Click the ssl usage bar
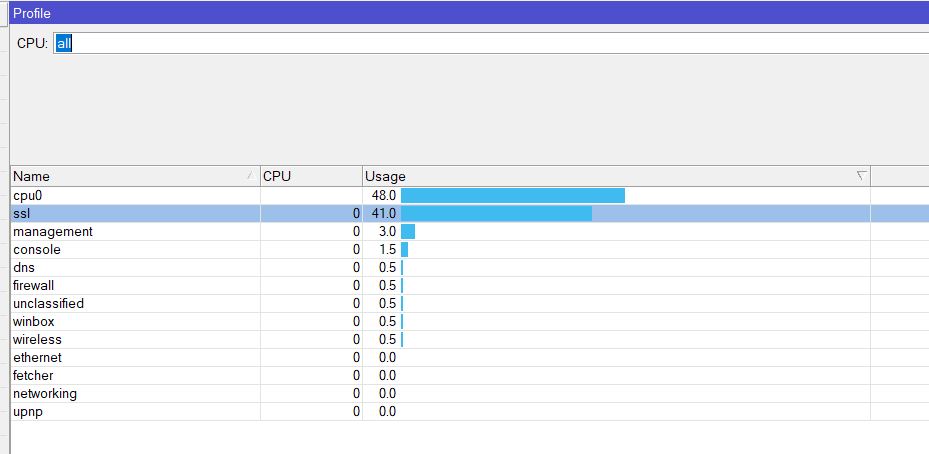 tap(496, 213)
